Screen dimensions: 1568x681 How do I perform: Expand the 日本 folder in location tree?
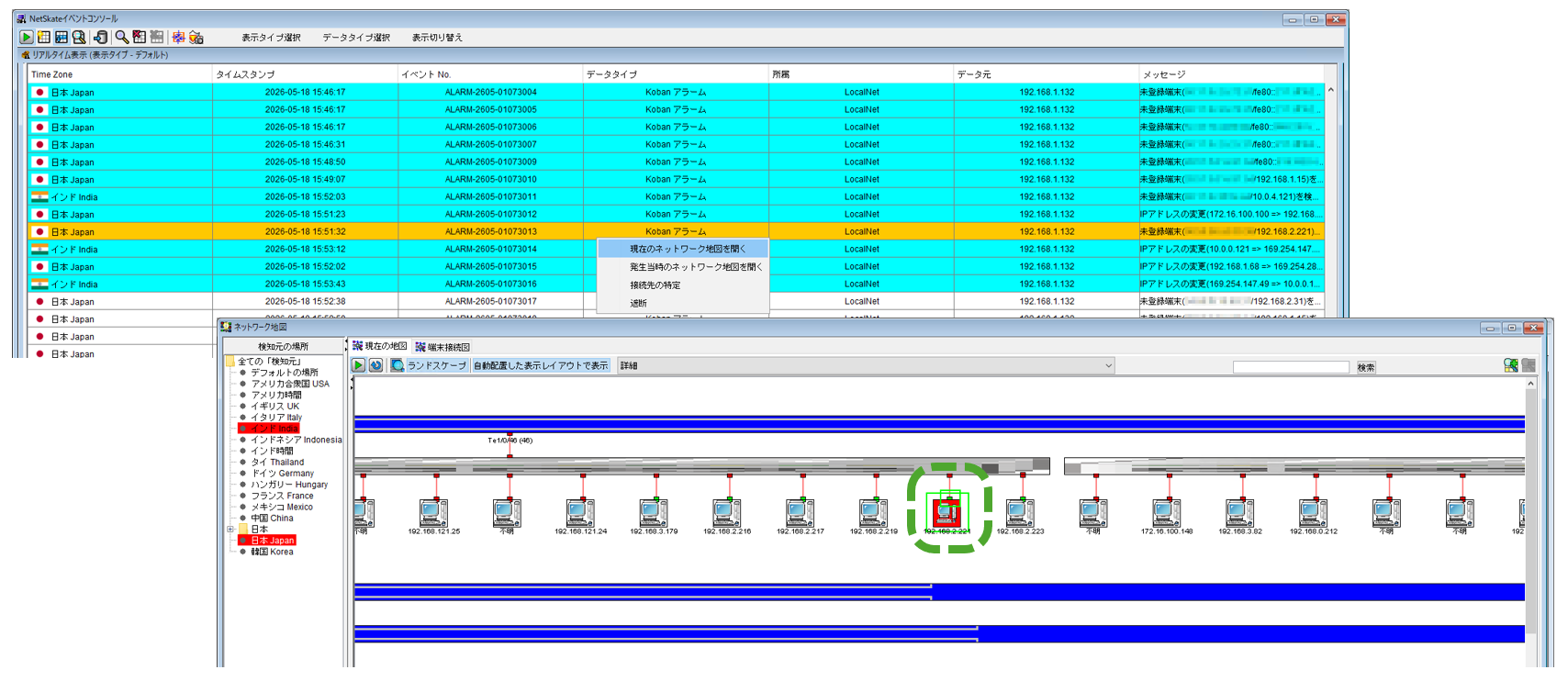[x=230, y=530]
